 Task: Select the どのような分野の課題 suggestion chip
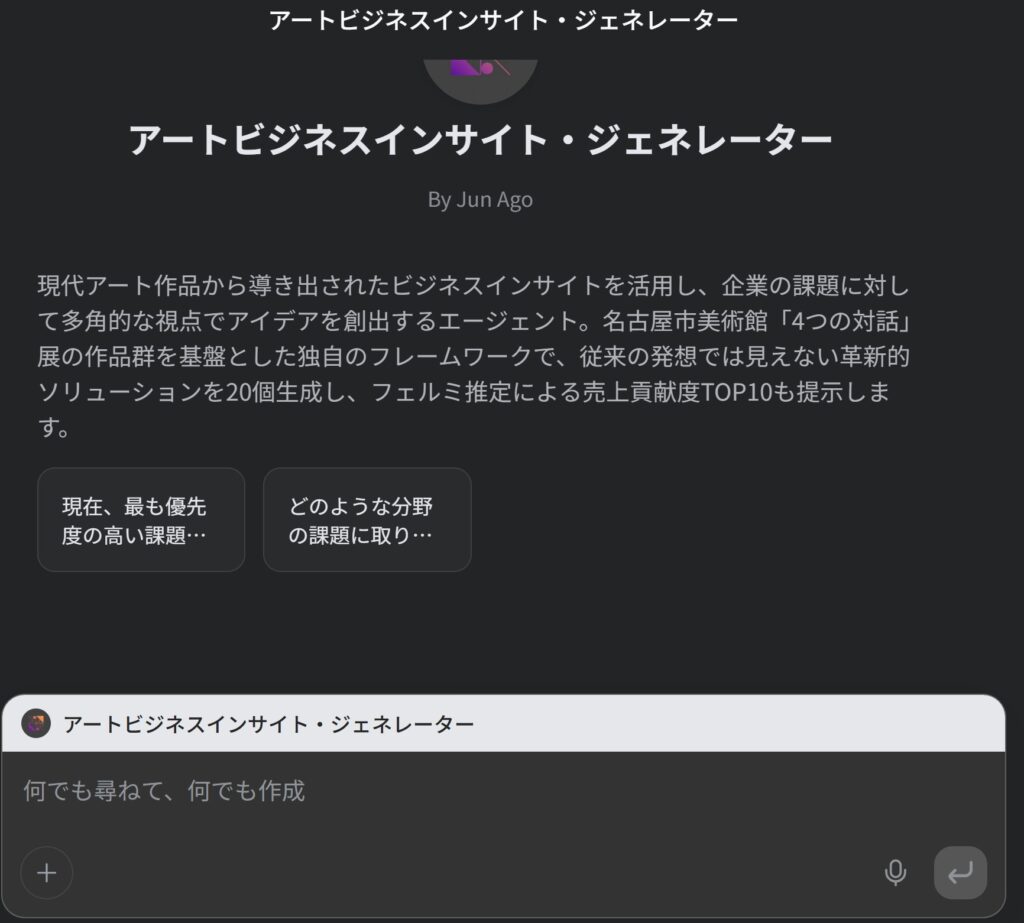click(367, 519)
